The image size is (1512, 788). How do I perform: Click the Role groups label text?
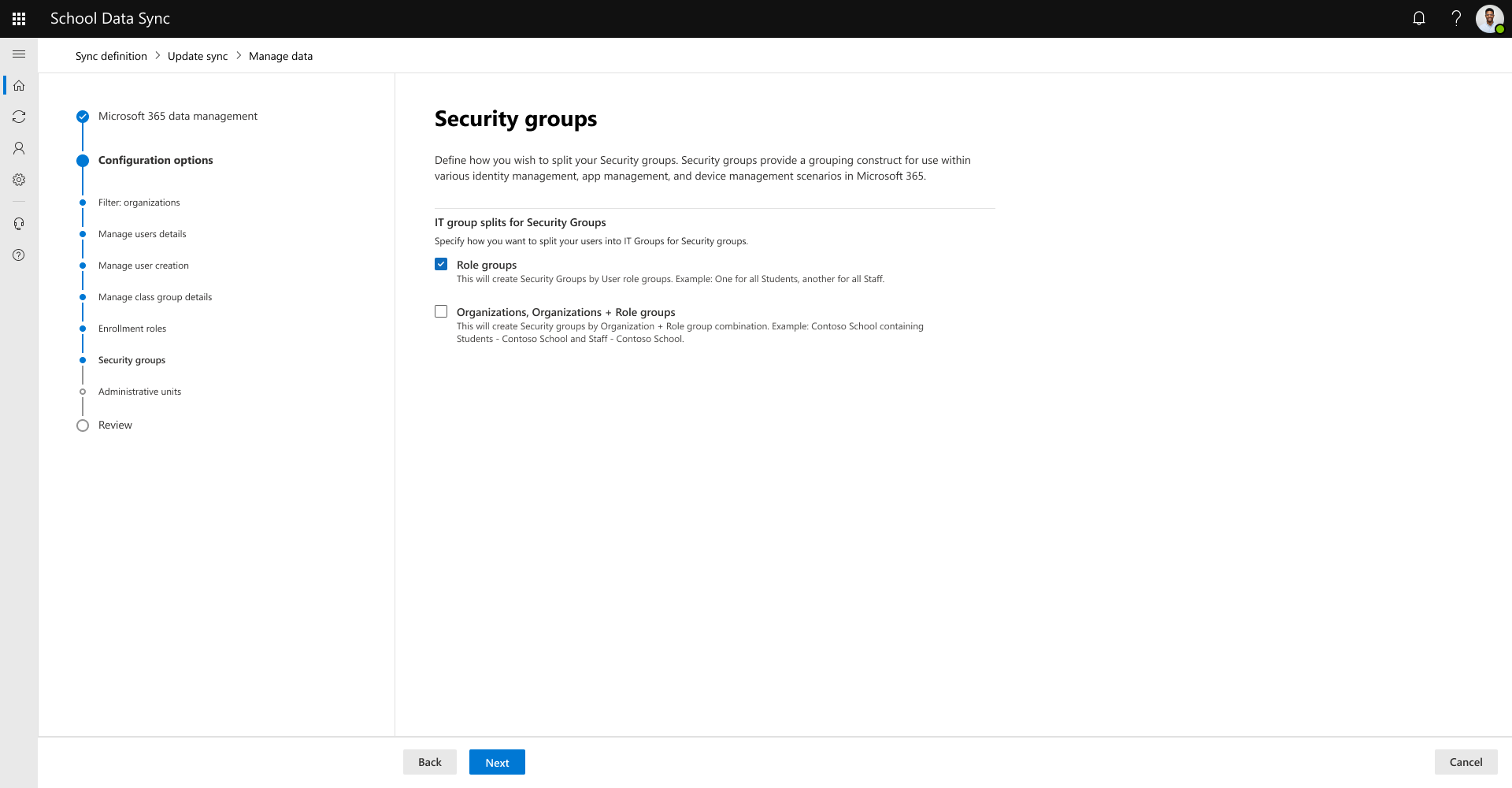pos(487,265)
